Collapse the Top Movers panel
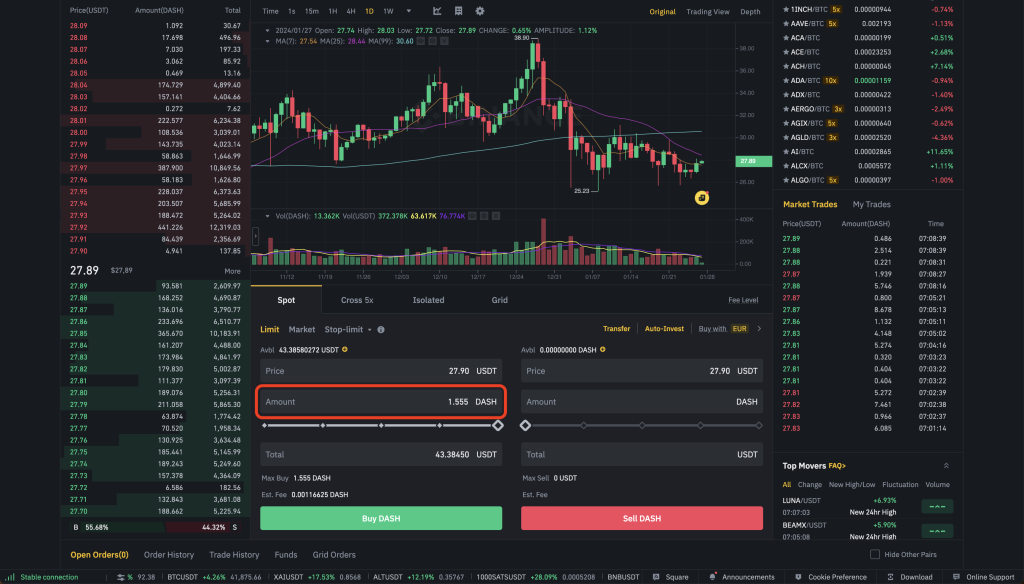This screenshot has height=584, width=1024. click(946, 466)
